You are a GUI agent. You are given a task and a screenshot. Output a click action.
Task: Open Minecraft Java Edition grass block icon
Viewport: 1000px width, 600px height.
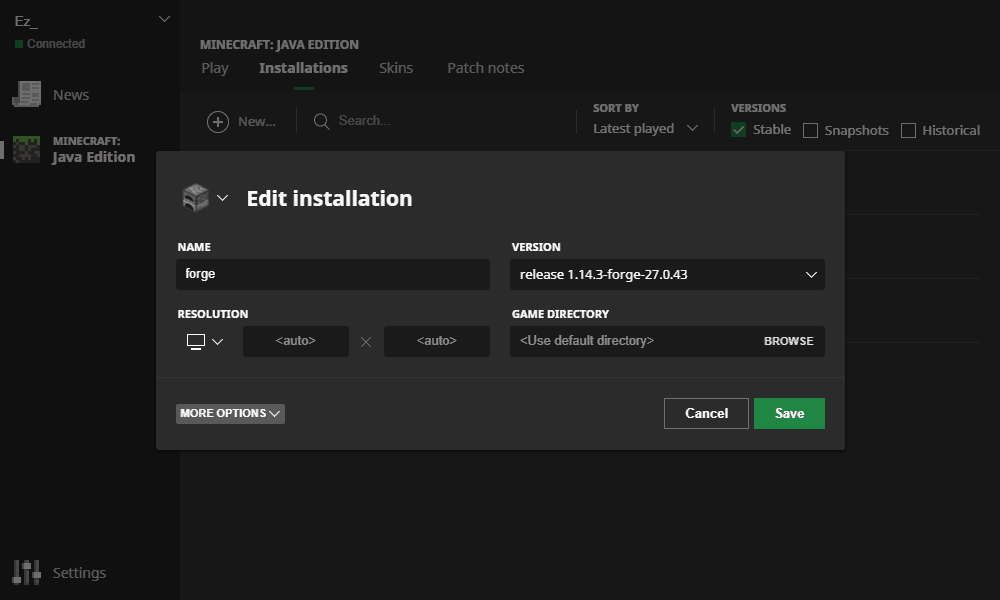click(x=27, y=149)
